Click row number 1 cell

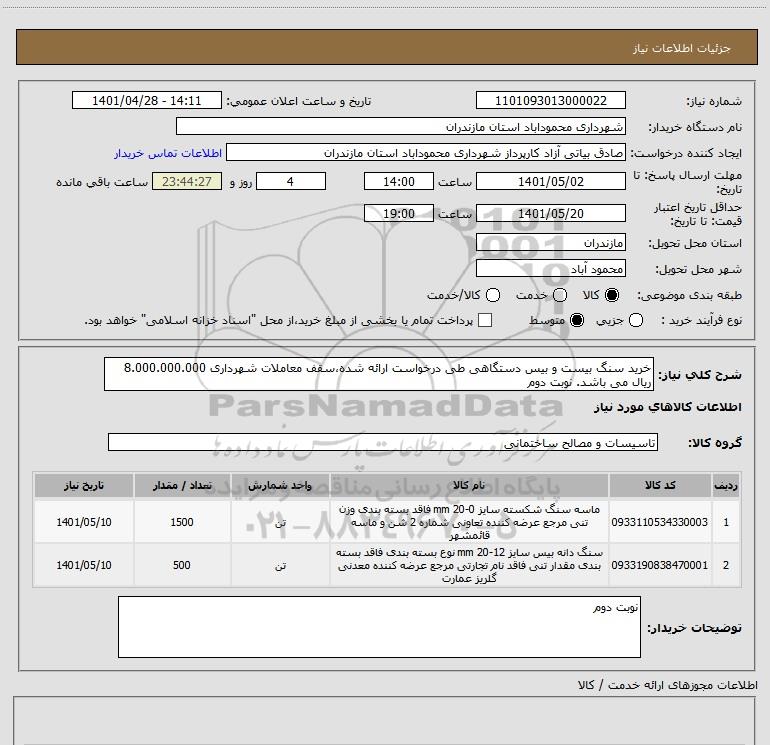[726, 522]
